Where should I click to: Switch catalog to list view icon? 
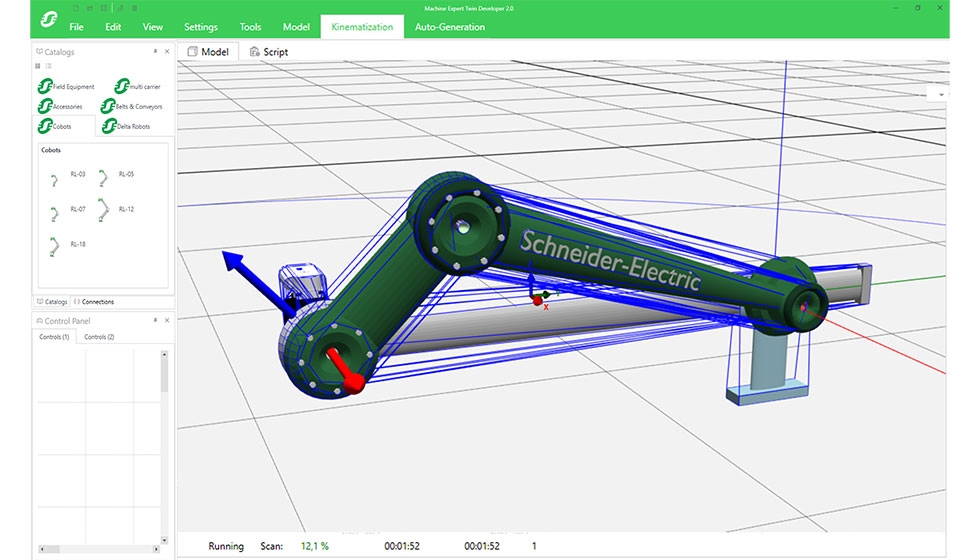click(x=48, y=65)
